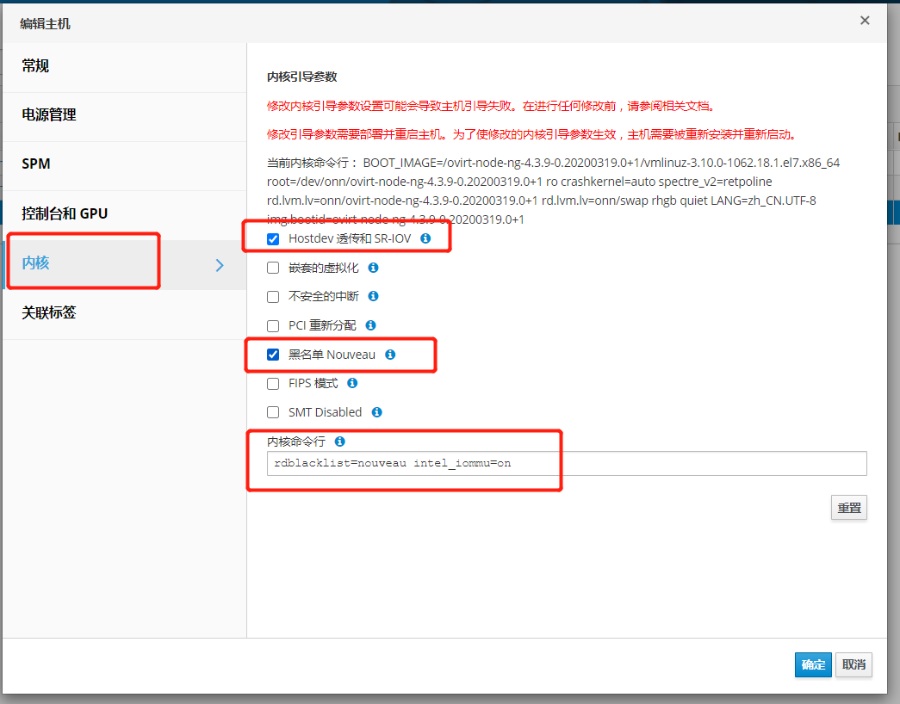Click the 当前内核命令行 text

tap(553, 191)
